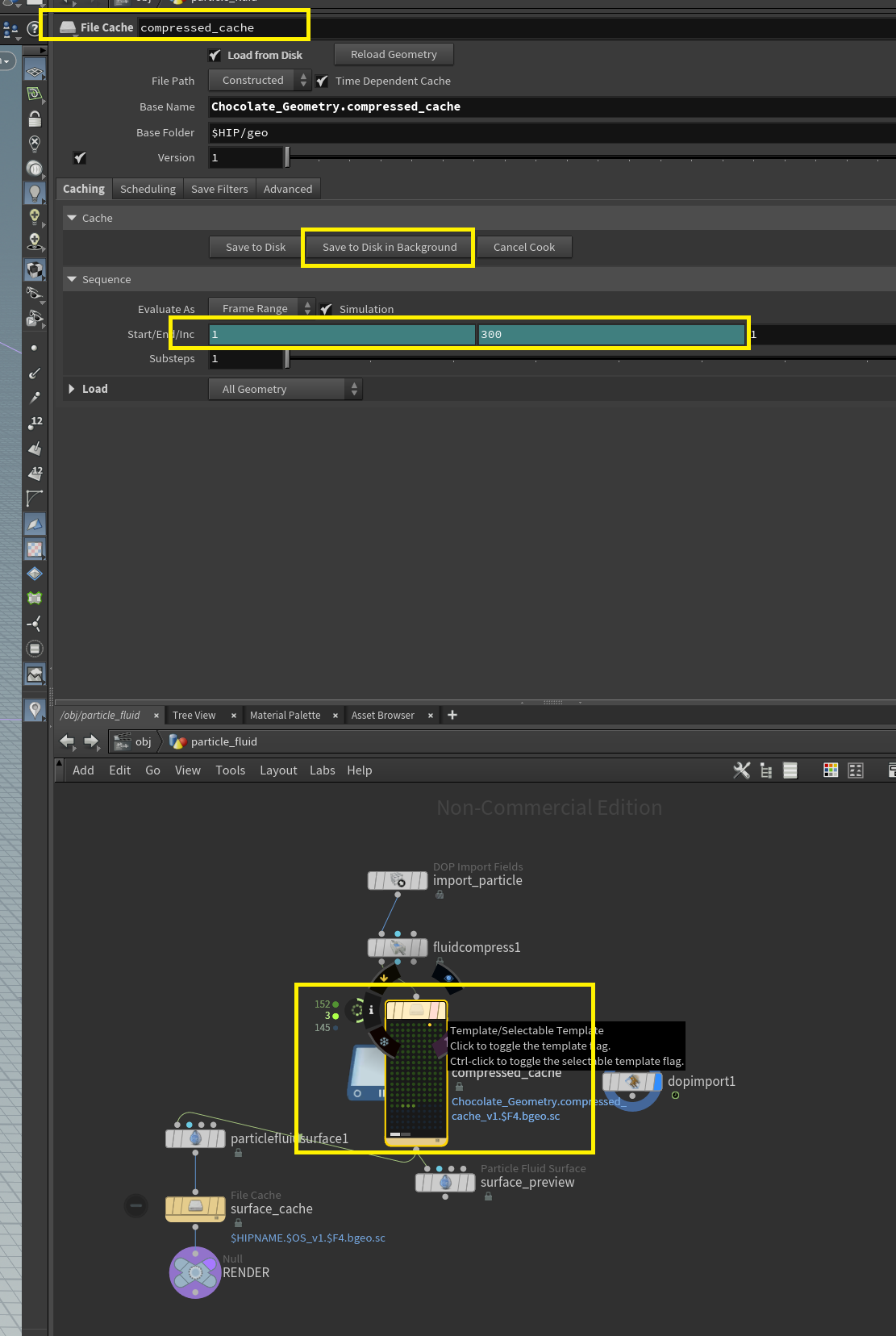This screenshot has height=1336, width=896.
Task: Click the lock camera padlock icon
Action: [35, 119]
